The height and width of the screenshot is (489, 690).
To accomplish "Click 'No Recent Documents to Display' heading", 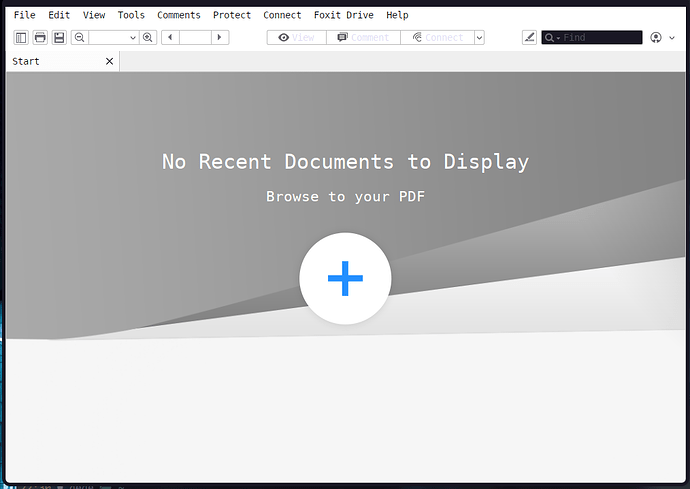I will click(x=345, y=162).
